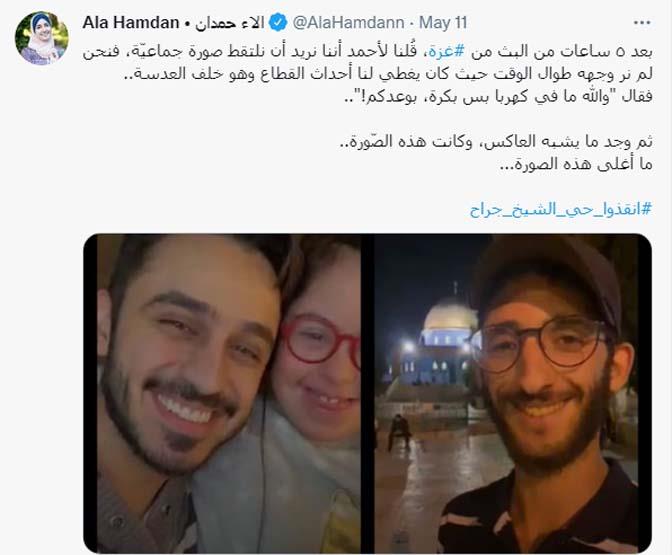672x555 pixels.
Task: Click the golden dome in the right photo
Action: [450, 314]
